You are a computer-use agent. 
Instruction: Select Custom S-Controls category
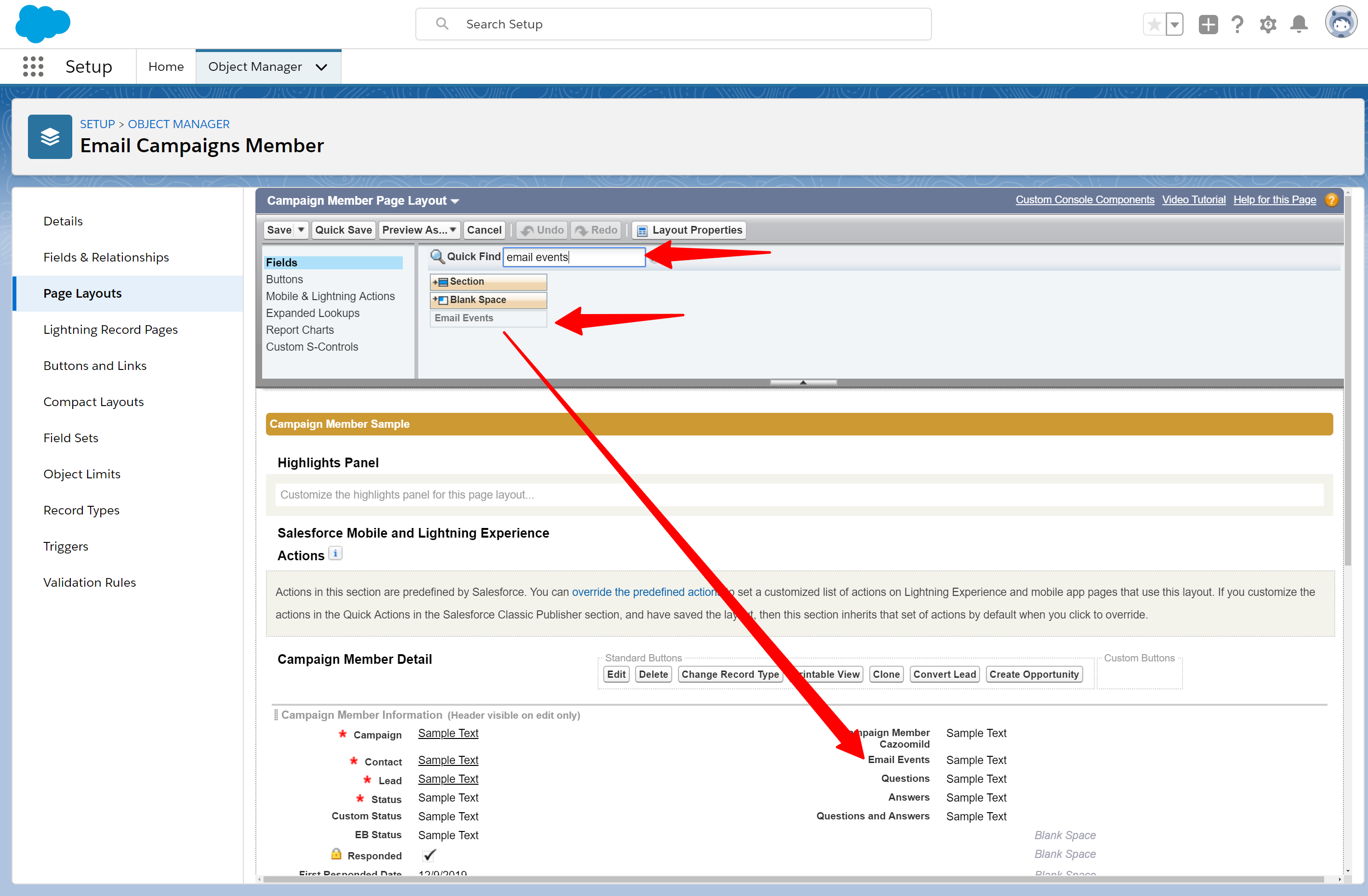312,347
